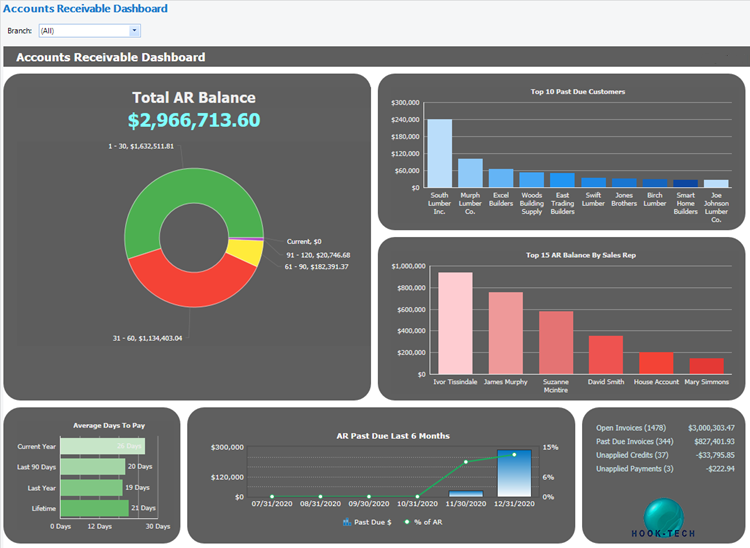Click the Last Year days-to-pay bar
The image size is (750, 548).
tap(91, 488)
